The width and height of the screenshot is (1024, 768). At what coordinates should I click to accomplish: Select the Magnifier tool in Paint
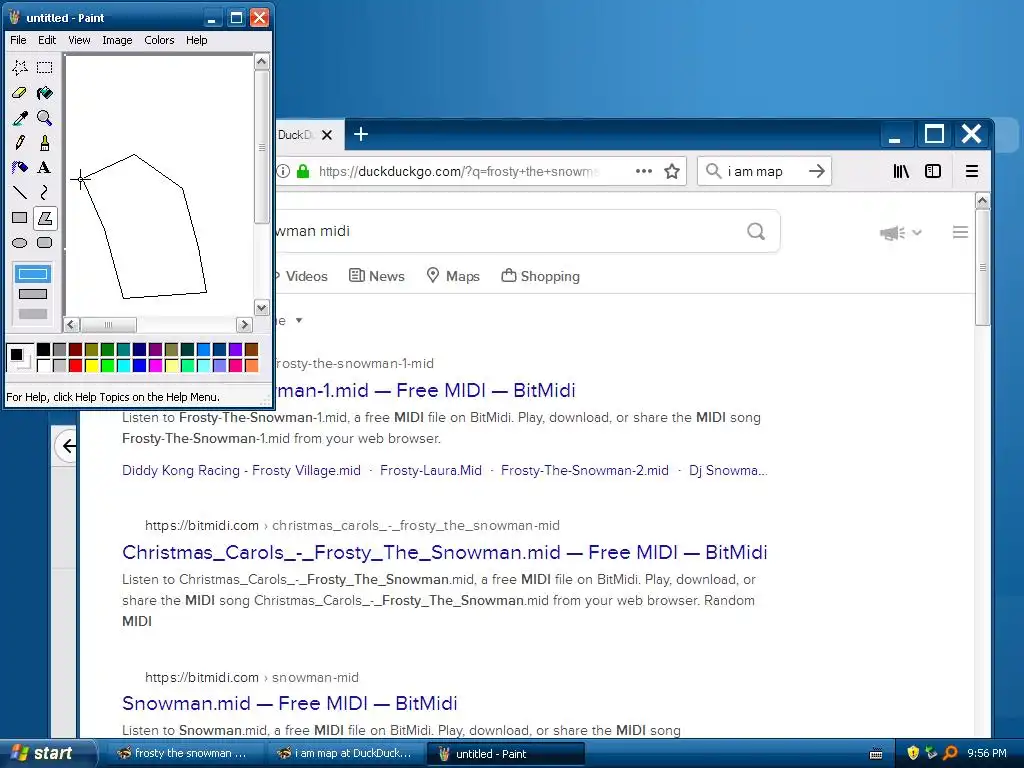point(44,118)
